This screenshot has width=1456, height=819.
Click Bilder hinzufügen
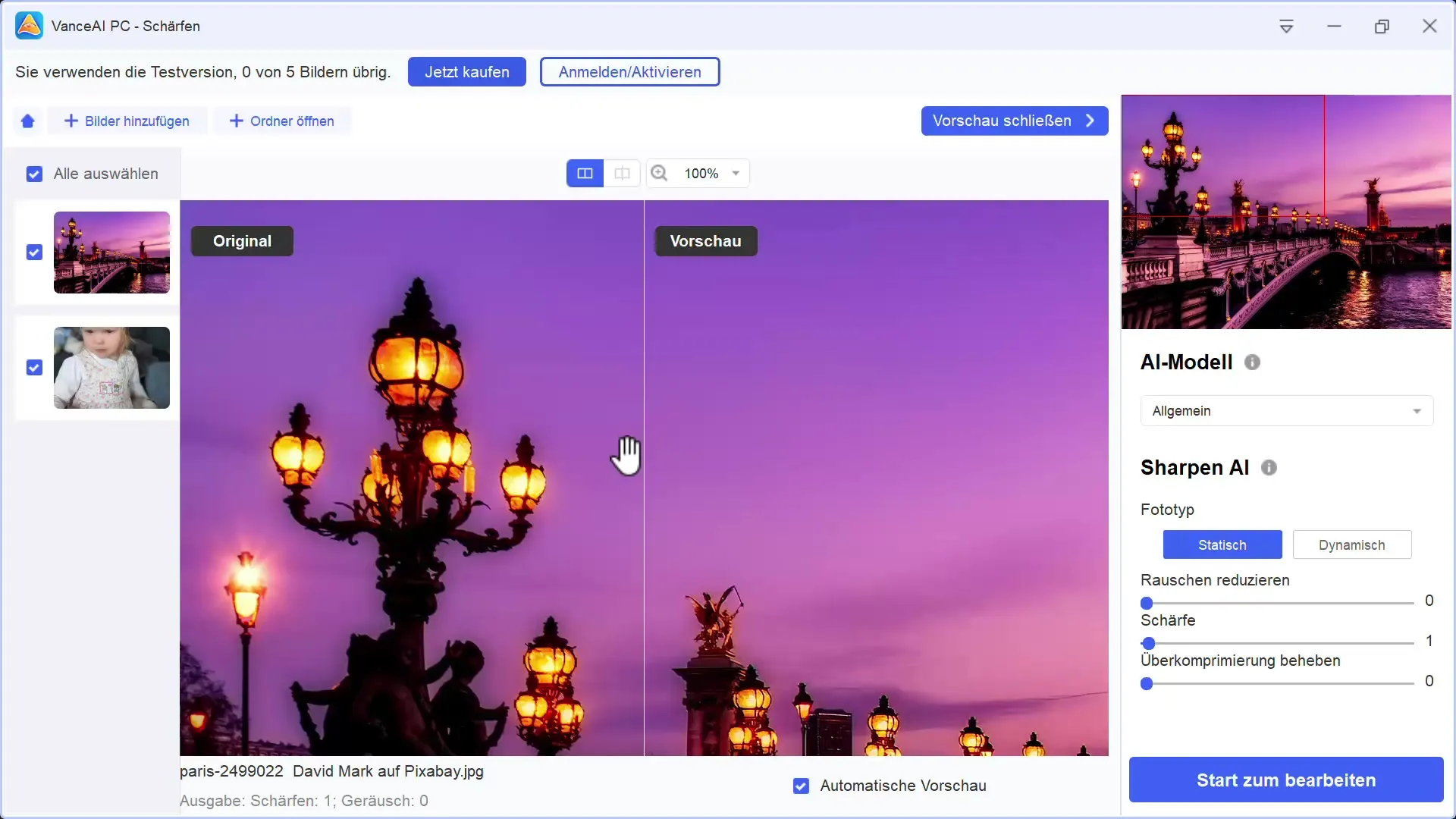(x=127, y=121)
